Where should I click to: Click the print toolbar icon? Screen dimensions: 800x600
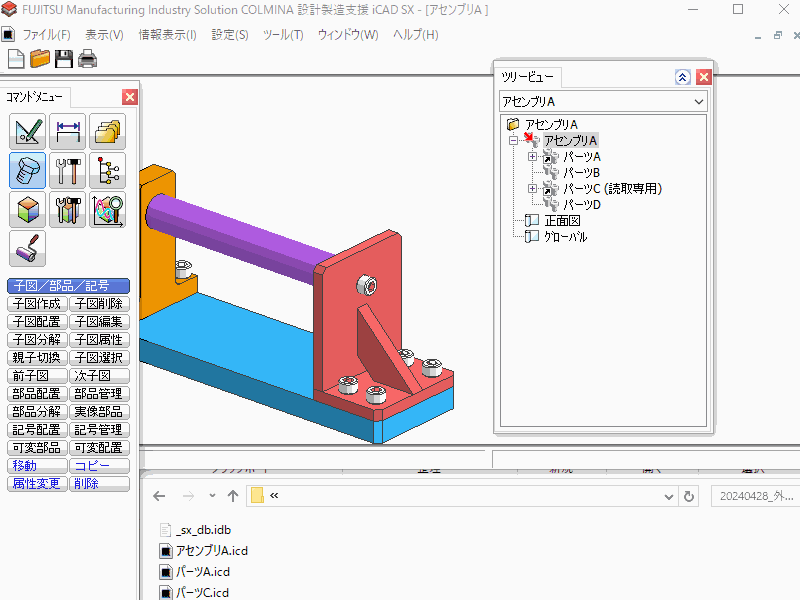88,59
